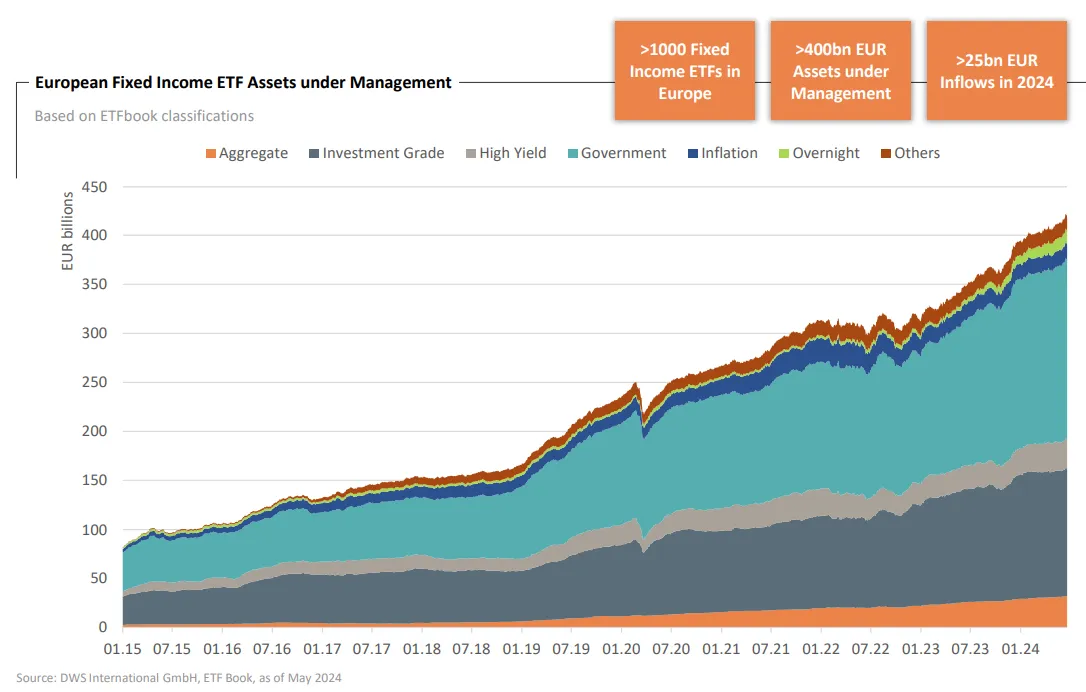Click the DWS International source note
This screenshot has width=1086, height=692.
click(179, 678)
